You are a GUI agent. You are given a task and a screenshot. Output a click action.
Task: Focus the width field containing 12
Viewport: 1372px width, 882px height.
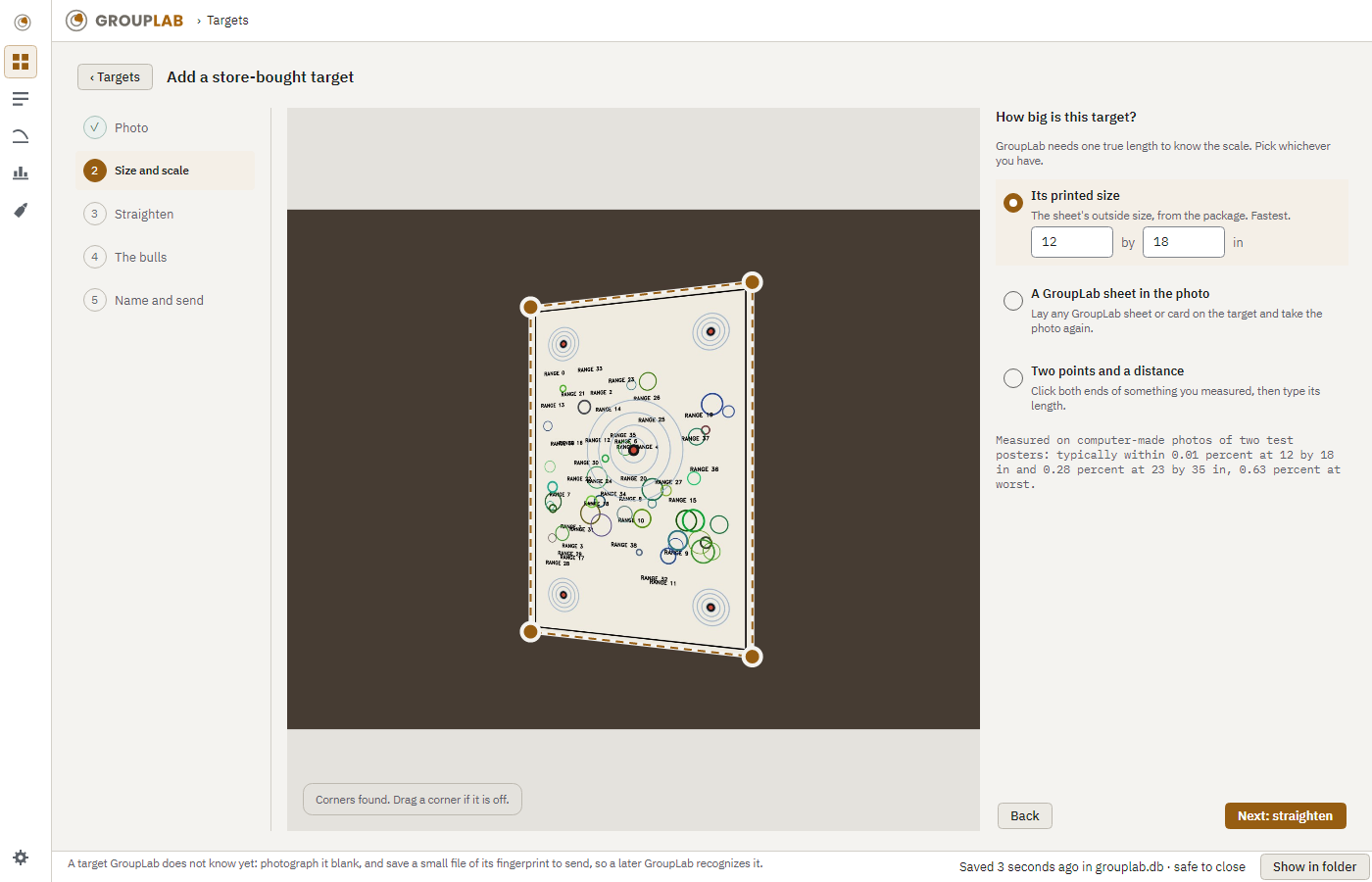click(1072, 242)
